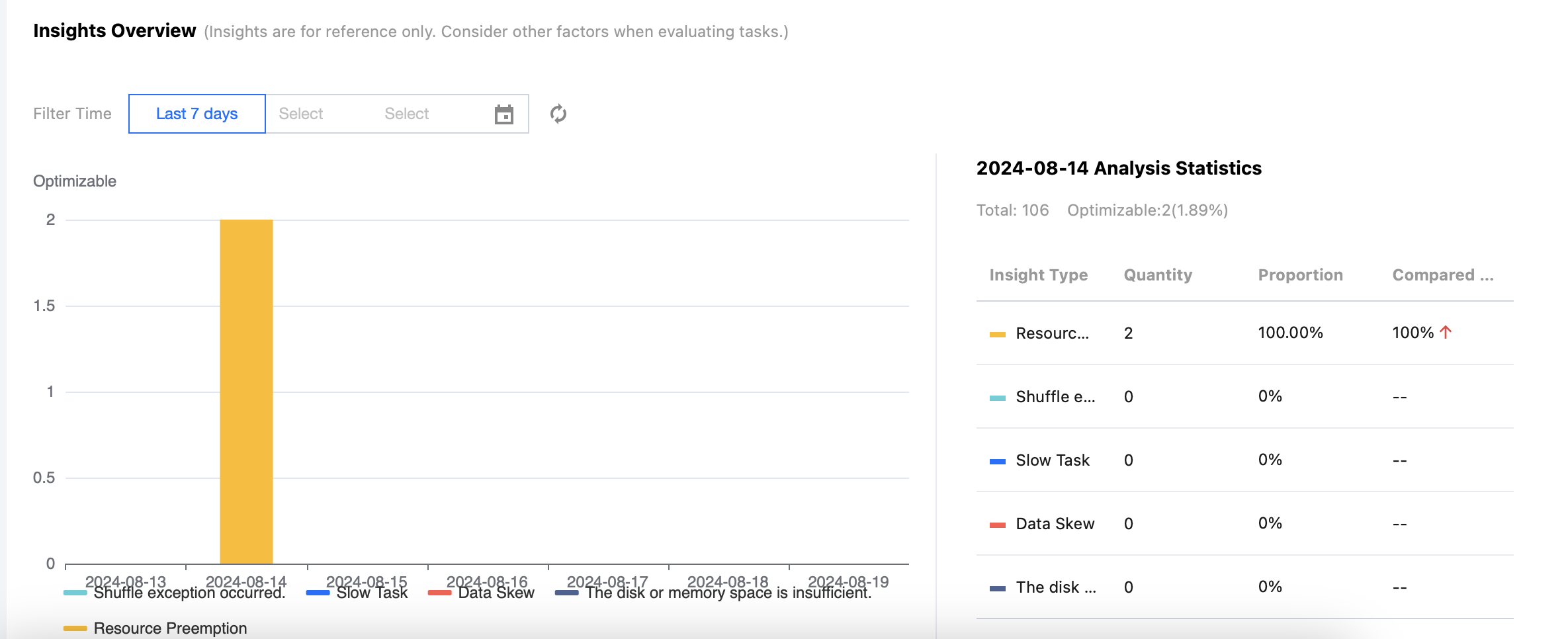
Task: Click the Proportion column header
Action: tap(1300, 275)
